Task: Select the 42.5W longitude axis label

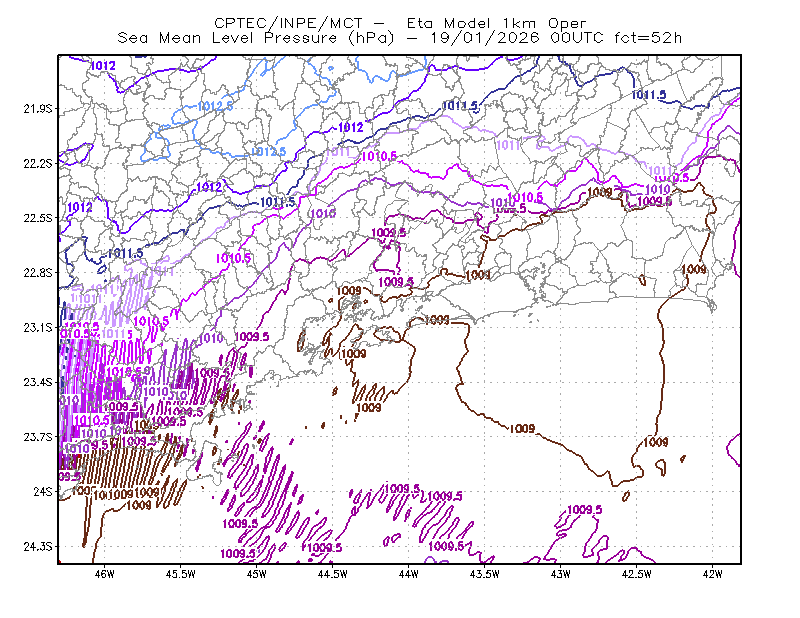Action: pyautogui.click(x=637, y=574)
